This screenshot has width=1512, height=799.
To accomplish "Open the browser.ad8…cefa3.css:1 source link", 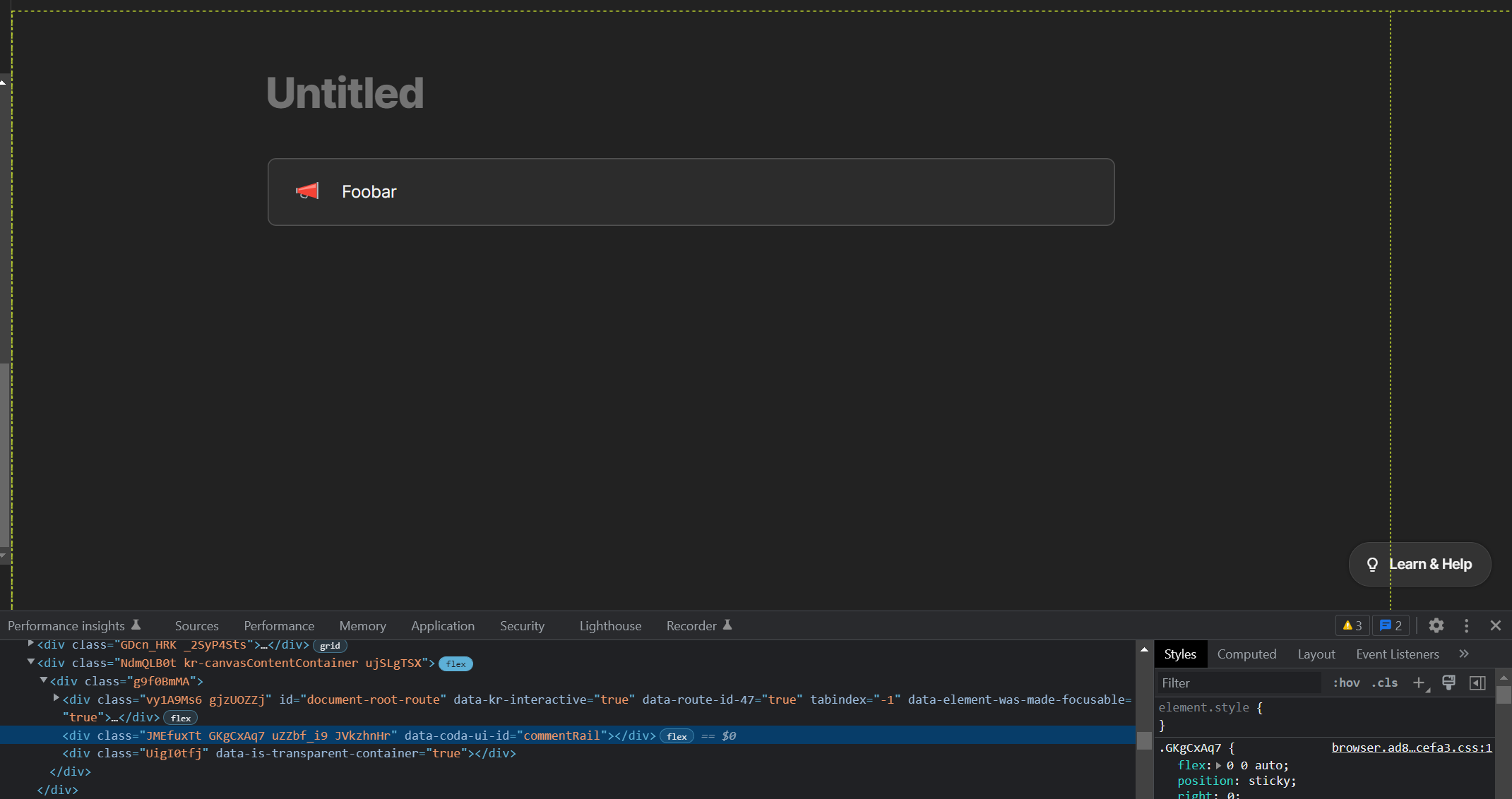I will coord(1411,747).
